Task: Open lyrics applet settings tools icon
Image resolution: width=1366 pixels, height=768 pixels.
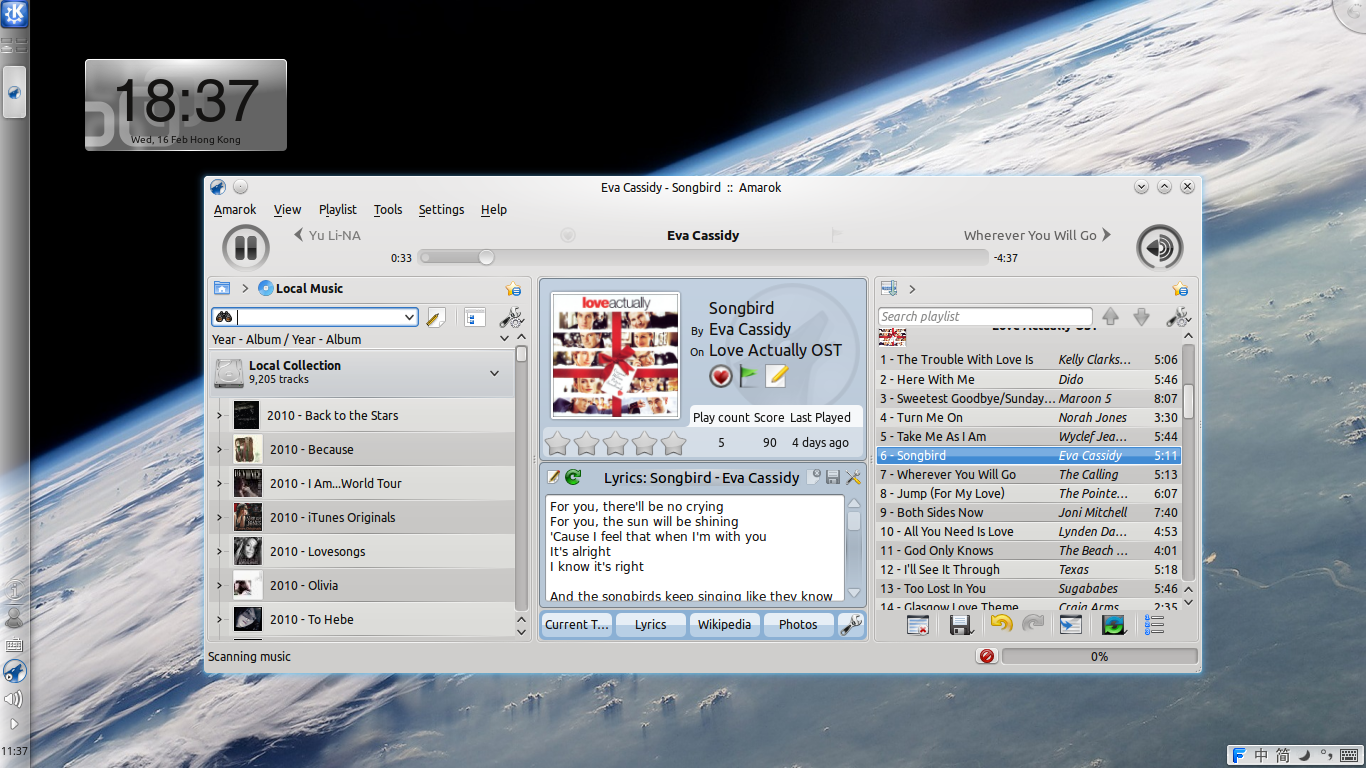Action: [853, 477]
